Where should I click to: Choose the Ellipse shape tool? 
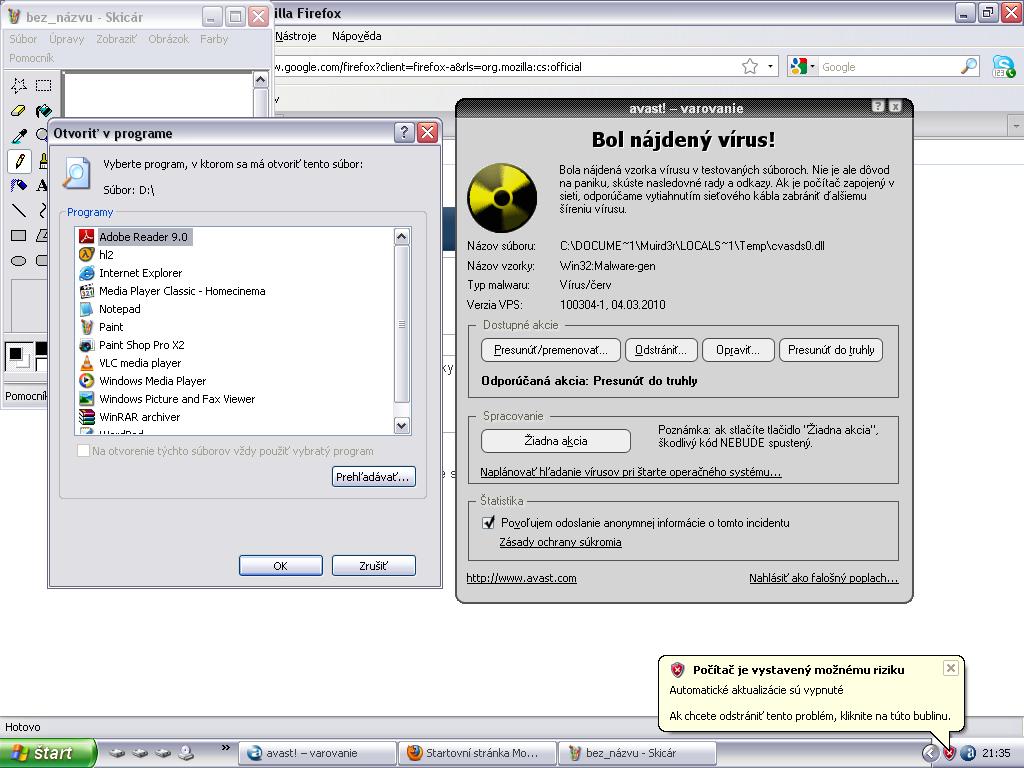[18, 260]
